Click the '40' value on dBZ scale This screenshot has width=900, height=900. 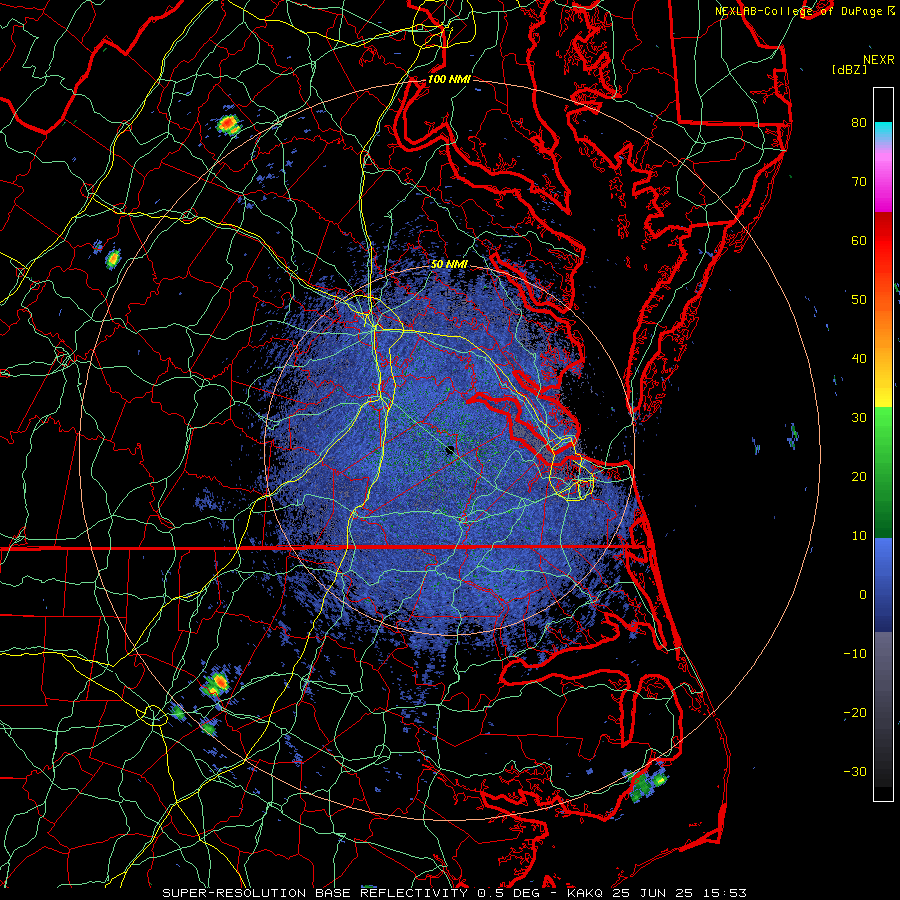coord(859,359)
